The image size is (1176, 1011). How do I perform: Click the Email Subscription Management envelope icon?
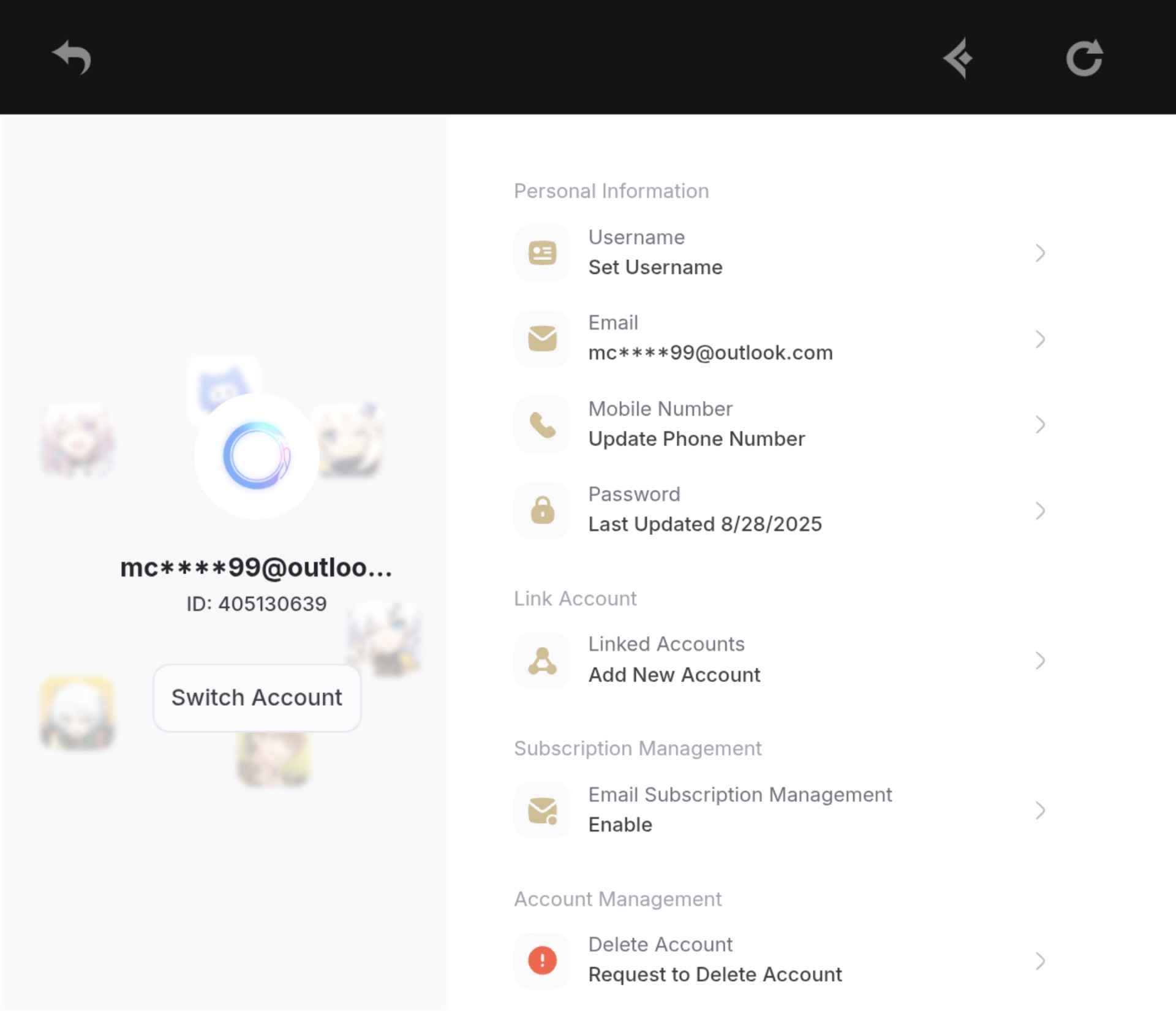click(542, 810)
